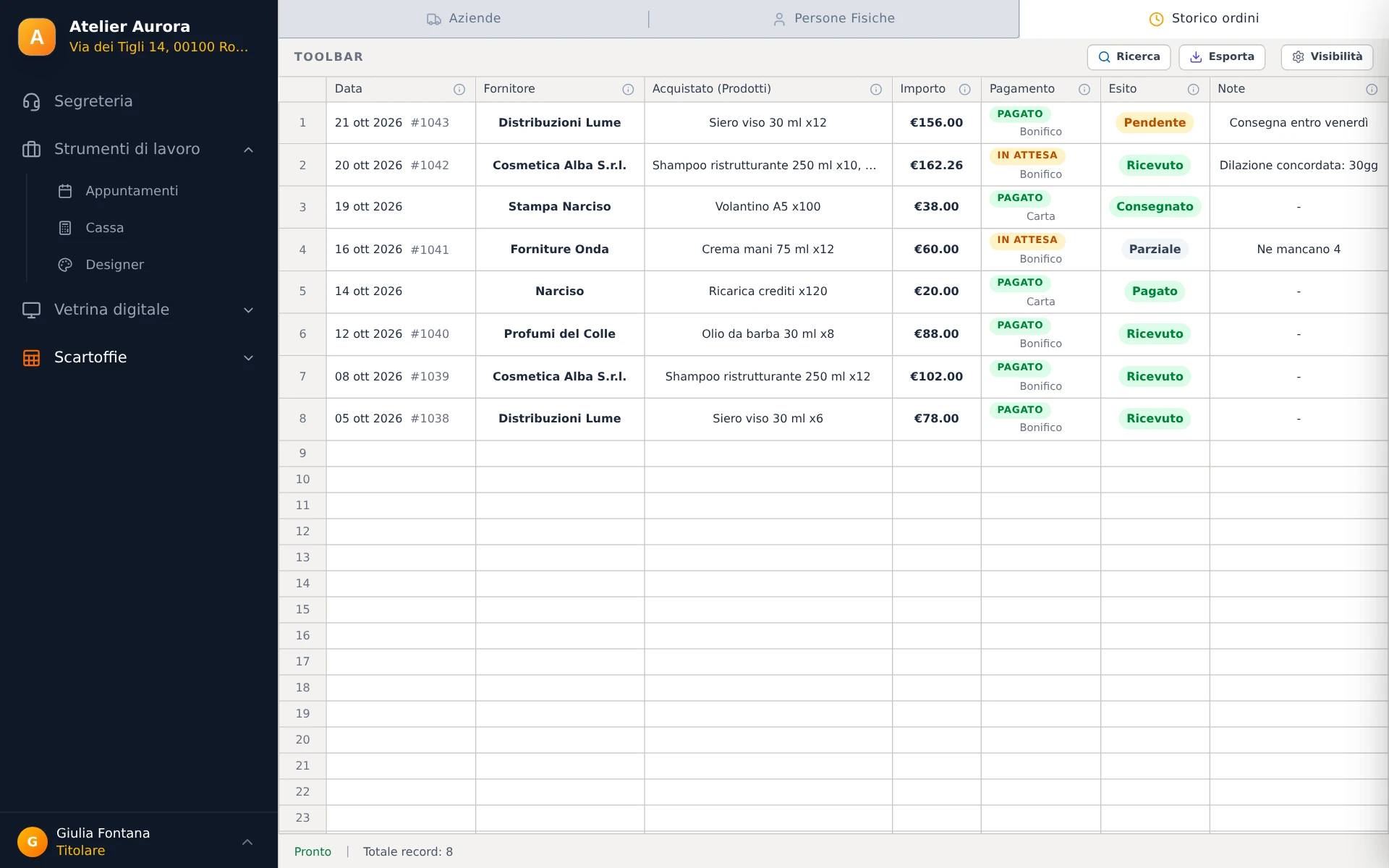1389x868 pixels.
Task: Click info icon in Importo column header
Action: (x=965, y=90)
